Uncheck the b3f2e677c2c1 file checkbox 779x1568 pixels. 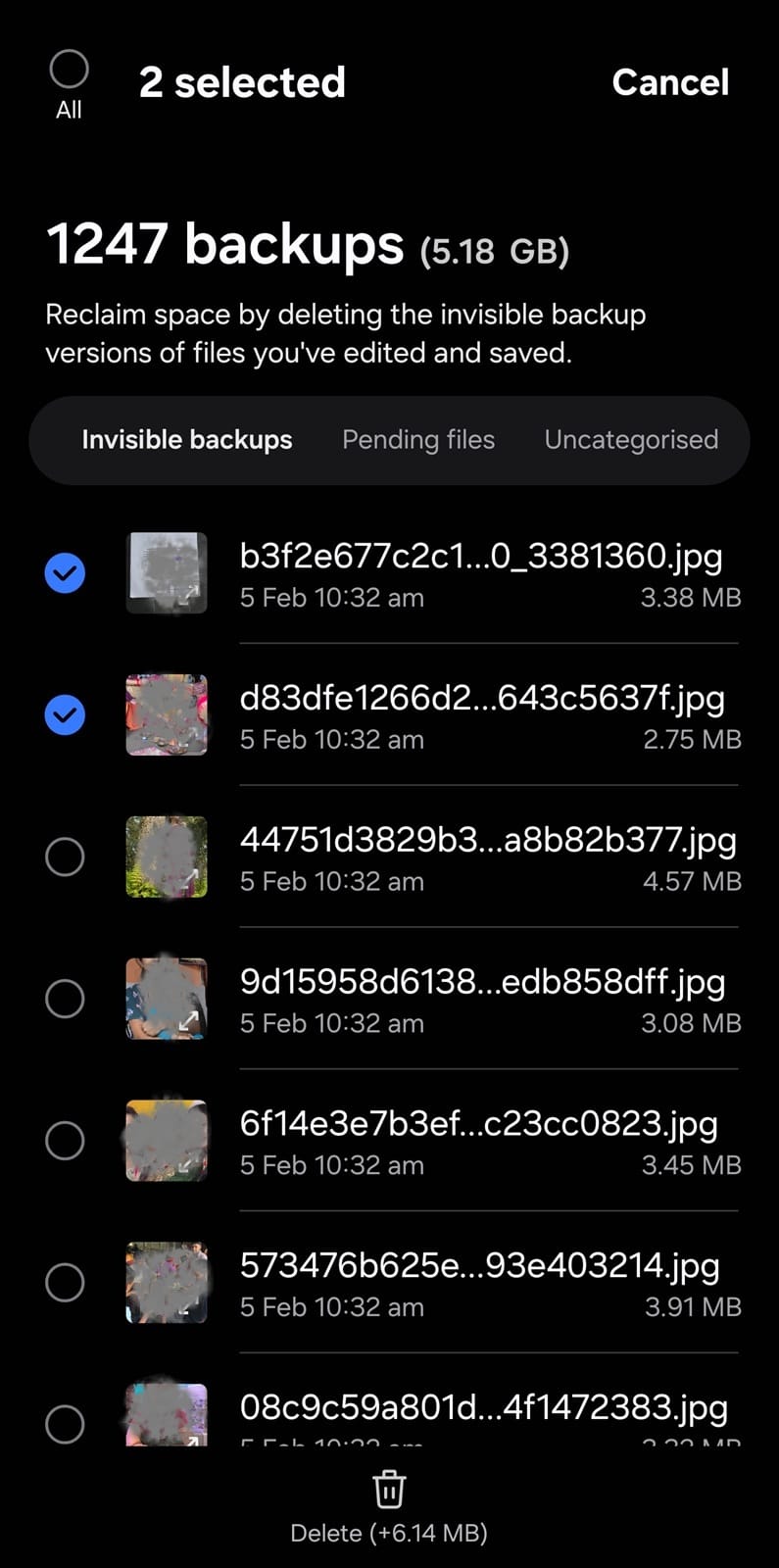click(65, 573)
